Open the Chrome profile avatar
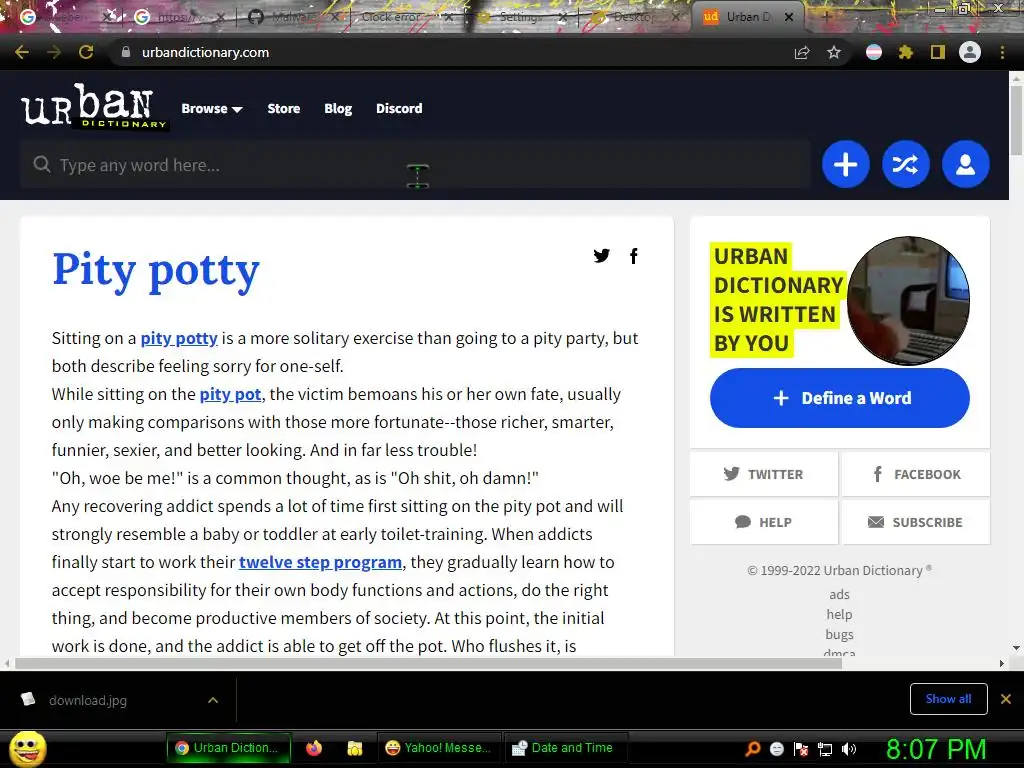Image resolution: width=1024 pixels, height=768 pixels. (x=970, y=52)
